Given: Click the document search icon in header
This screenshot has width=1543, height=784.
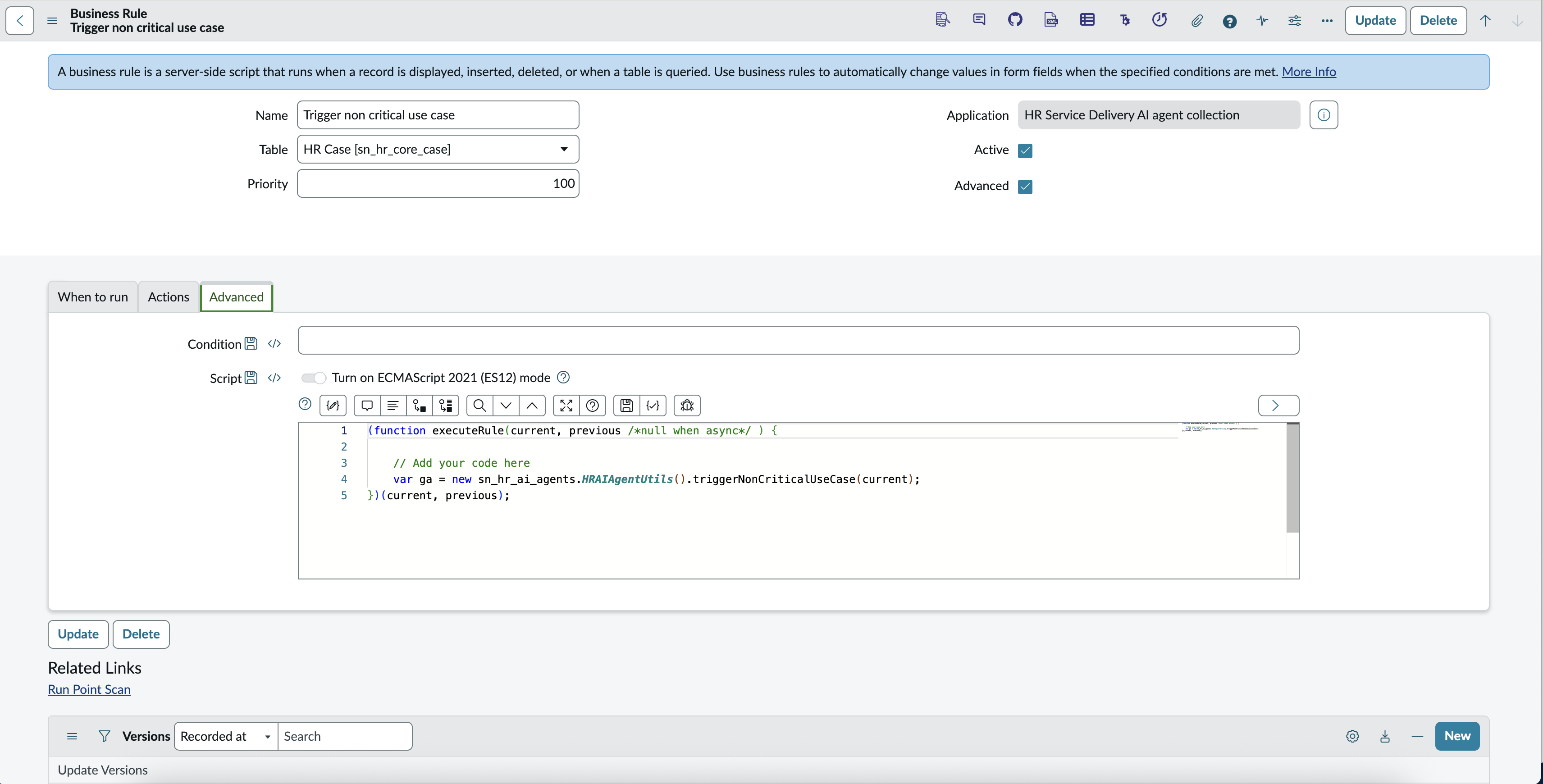Looking at the screenshot, I should coord(943,20).
